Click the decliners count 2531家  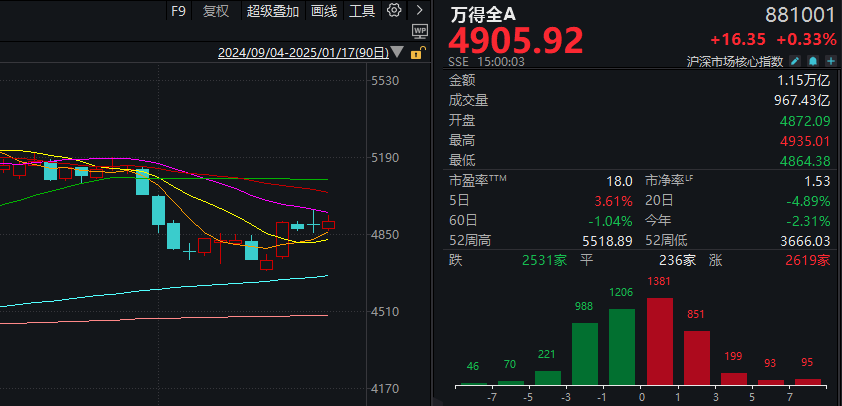tap(545, 261)
